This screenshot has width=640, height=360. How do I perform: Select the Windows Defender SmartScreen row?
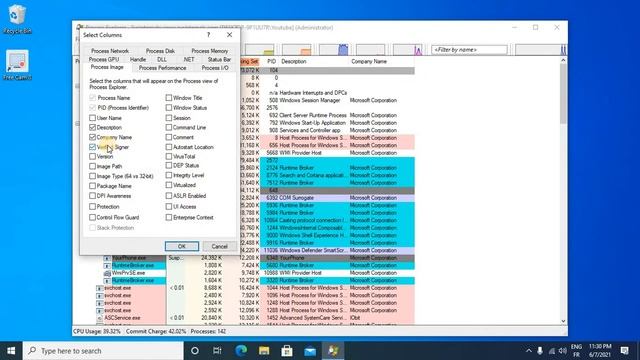click(x=337, y=251)
